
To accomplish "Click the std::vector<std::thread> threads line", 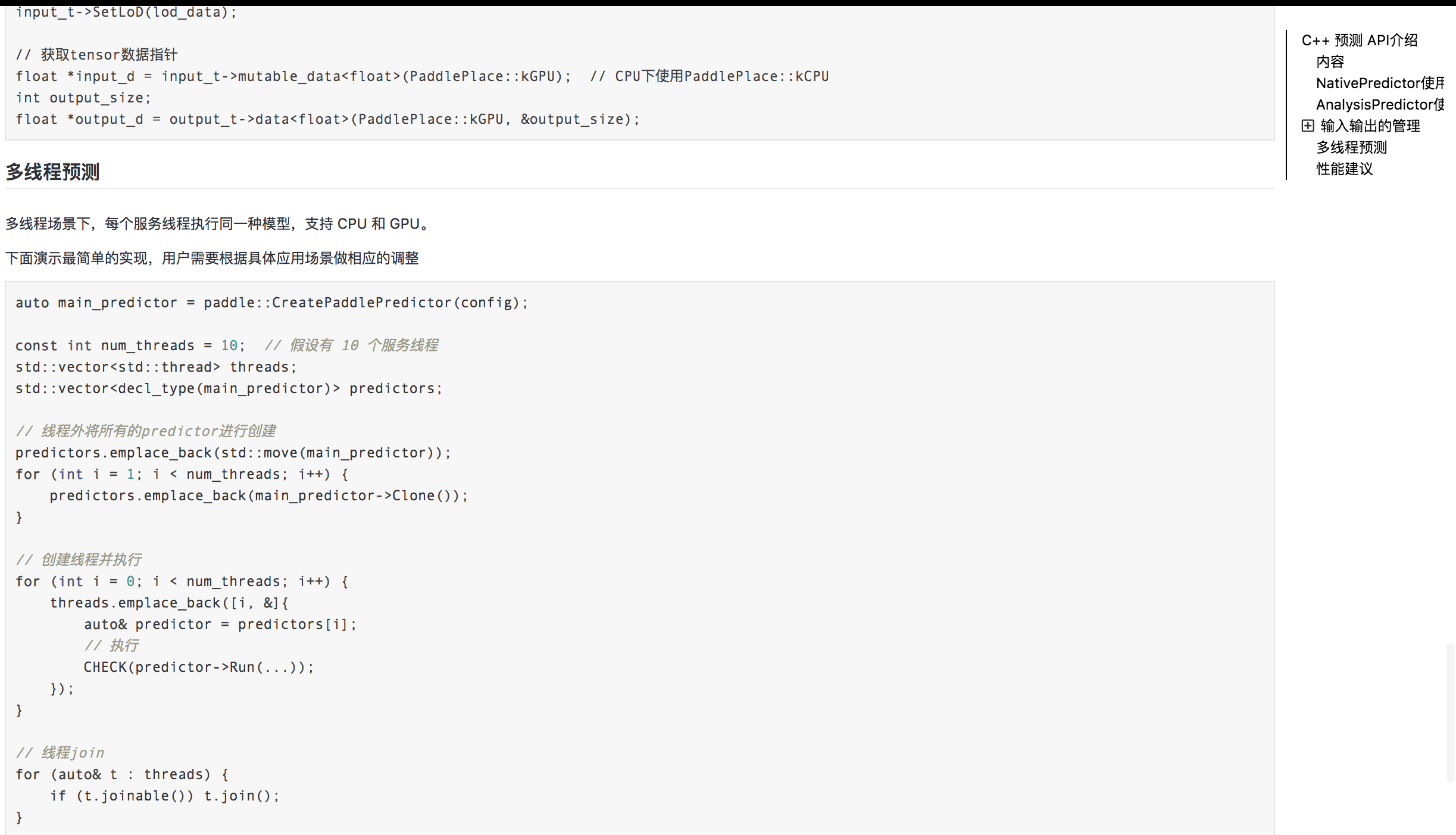I will point(156,367).
